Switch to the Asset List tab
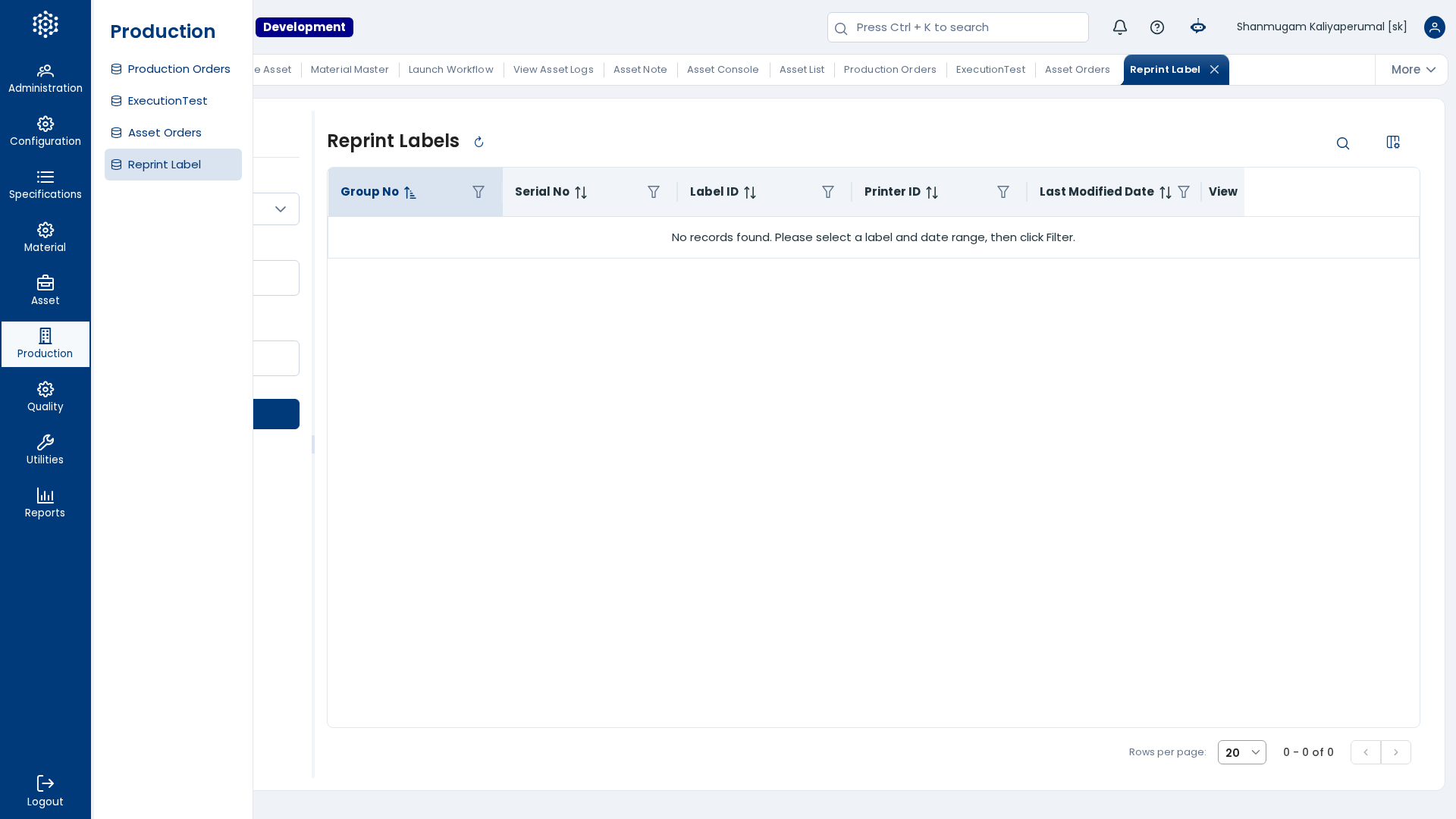 click(802, 70)
